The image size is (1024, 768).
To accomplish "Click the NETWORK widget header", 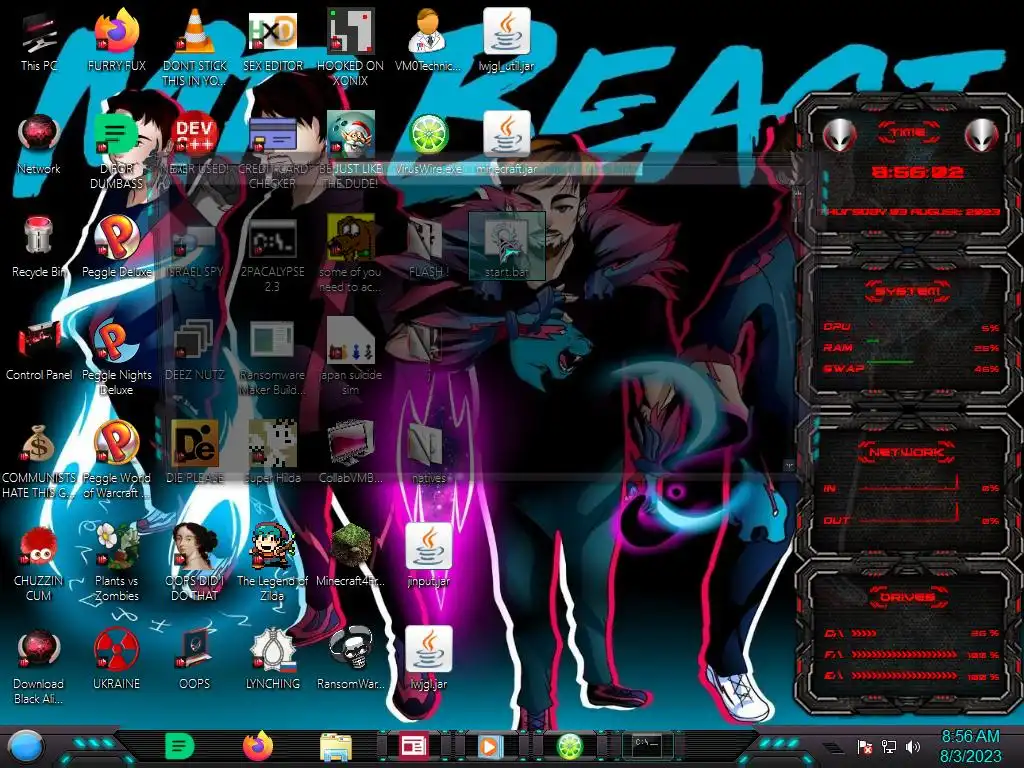I will (x=908, y=452).
